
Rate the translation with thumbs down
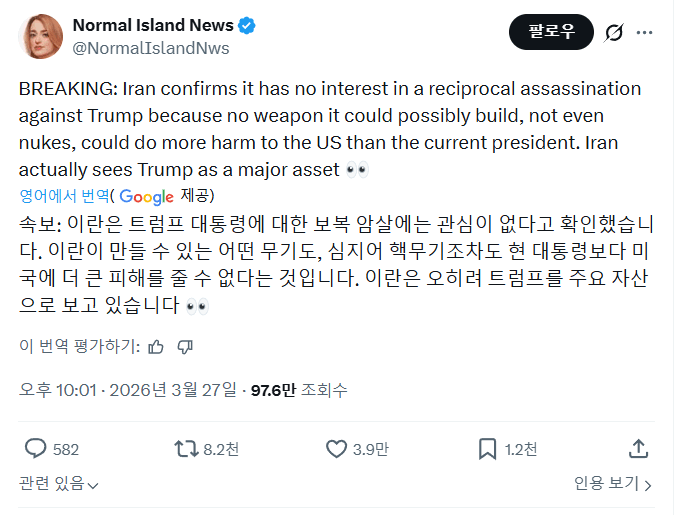(185, 347)
